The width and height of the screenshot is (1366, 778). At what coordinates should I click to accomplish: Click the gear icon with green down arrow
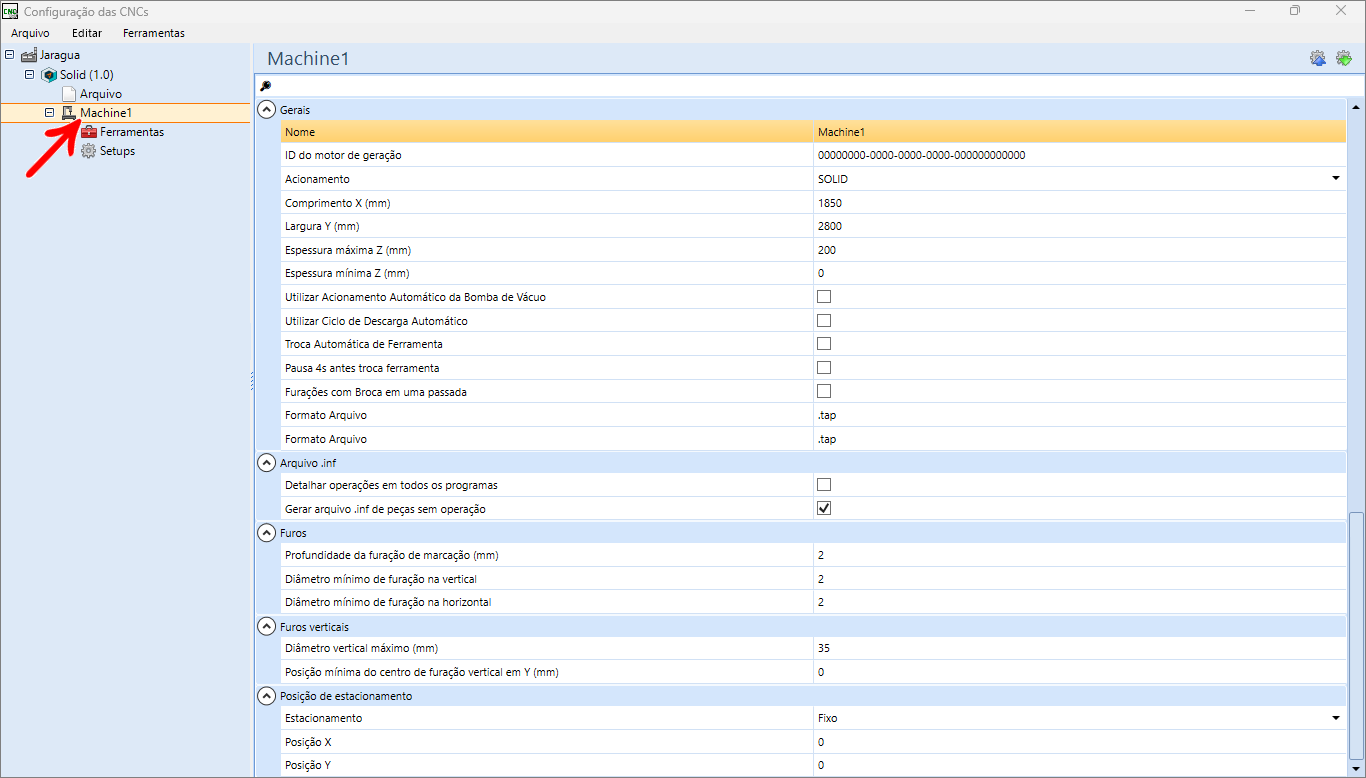pyautogui.click(x=1344, y=58)
